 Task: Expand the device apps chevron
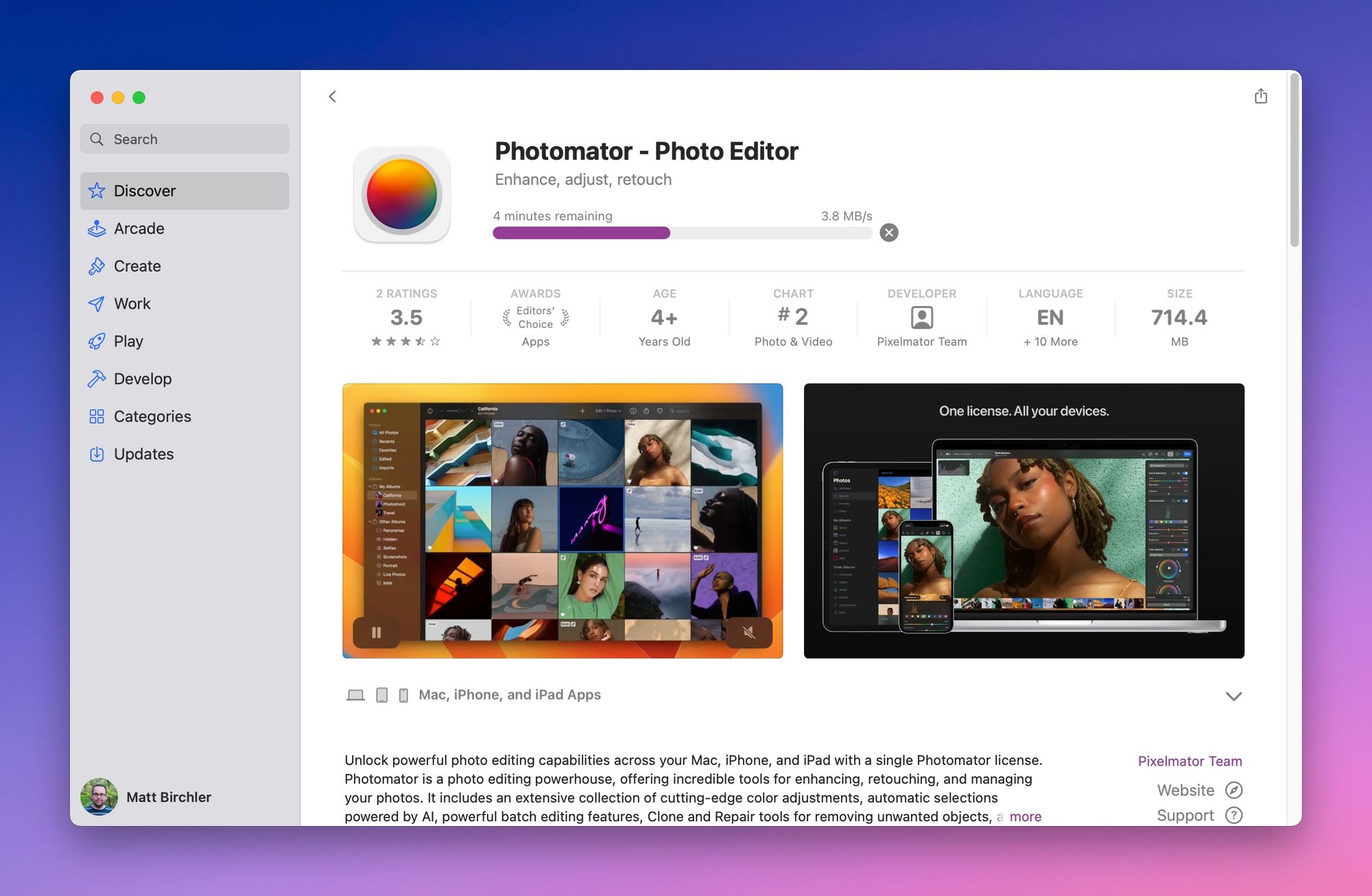[1233, 696]
